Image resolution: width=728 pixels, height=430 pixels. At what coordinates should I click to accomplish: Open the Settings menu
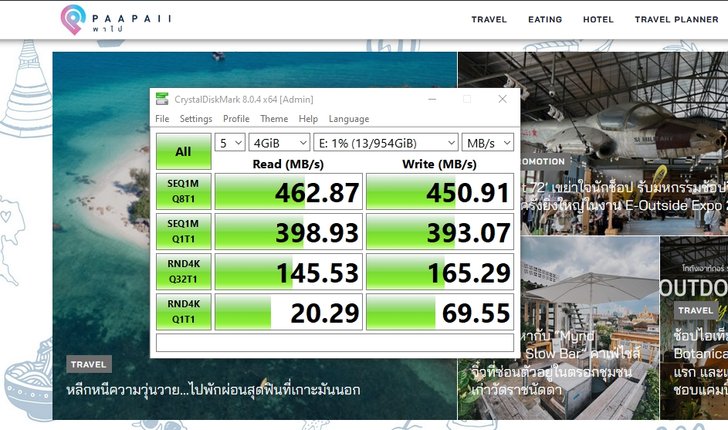coord(196,119)
